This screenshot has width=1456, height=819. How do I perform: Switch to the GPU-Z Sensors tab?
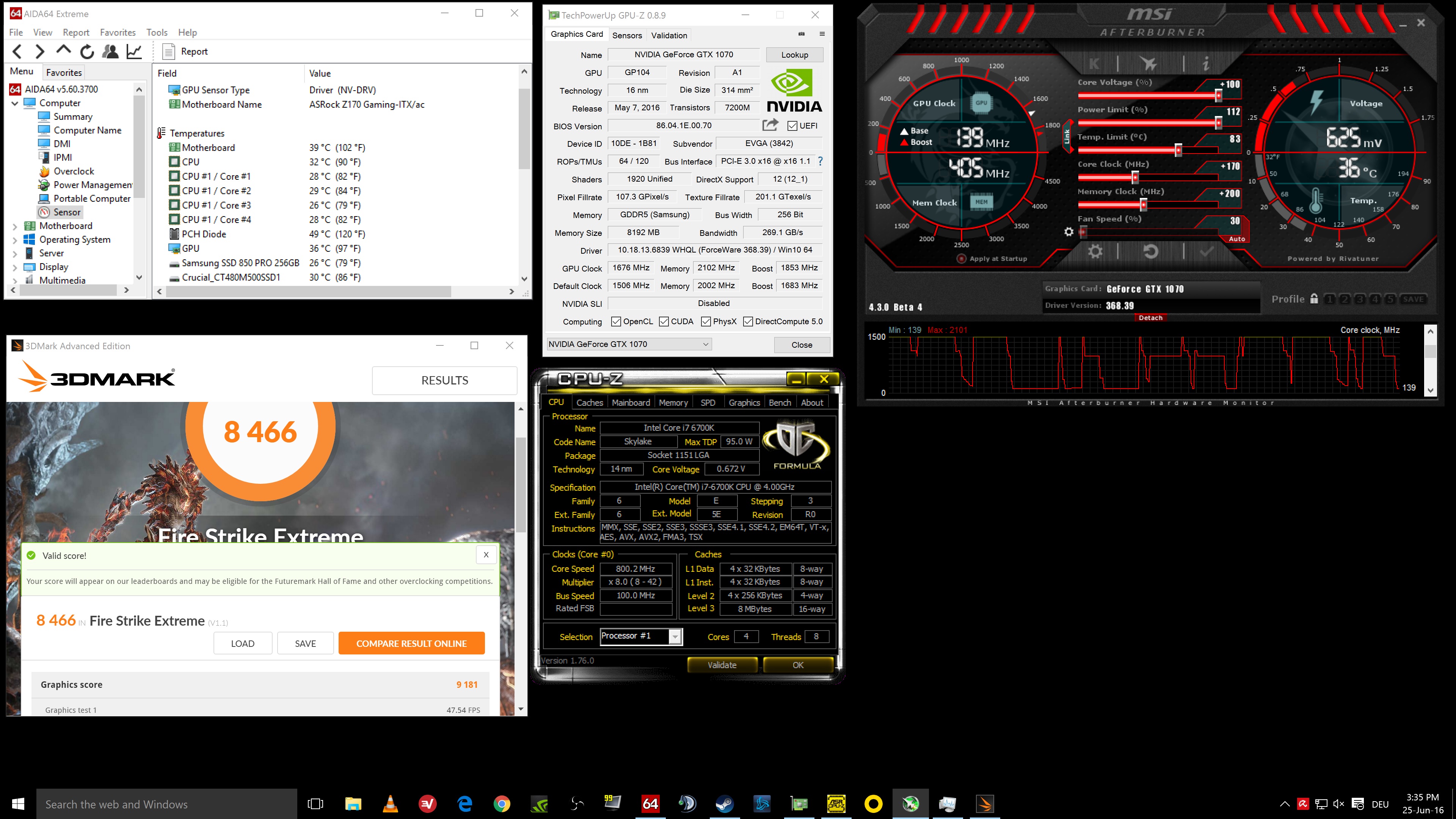click(x=627, y=35)
